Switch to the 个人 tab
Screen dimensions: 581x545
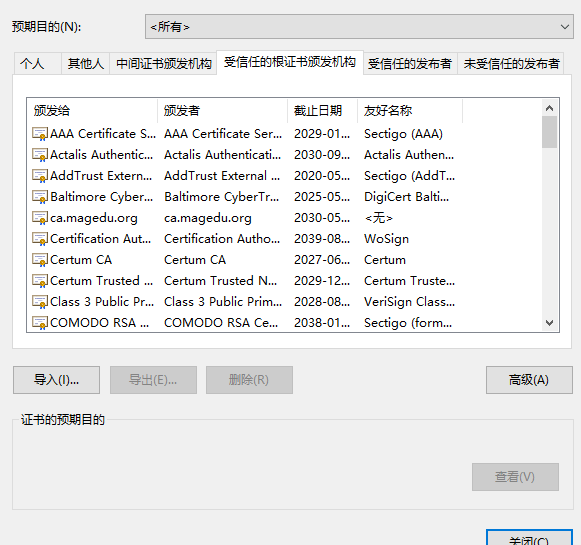[38, 64]
